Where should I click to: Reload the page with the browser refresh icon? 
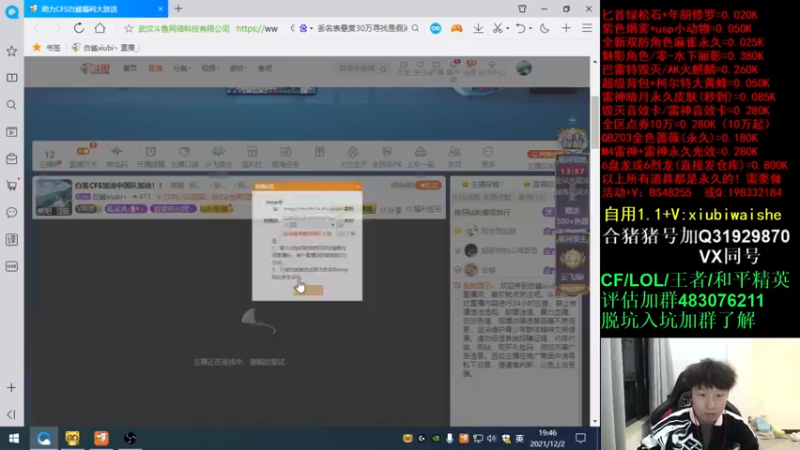click(x=79, y=28)
